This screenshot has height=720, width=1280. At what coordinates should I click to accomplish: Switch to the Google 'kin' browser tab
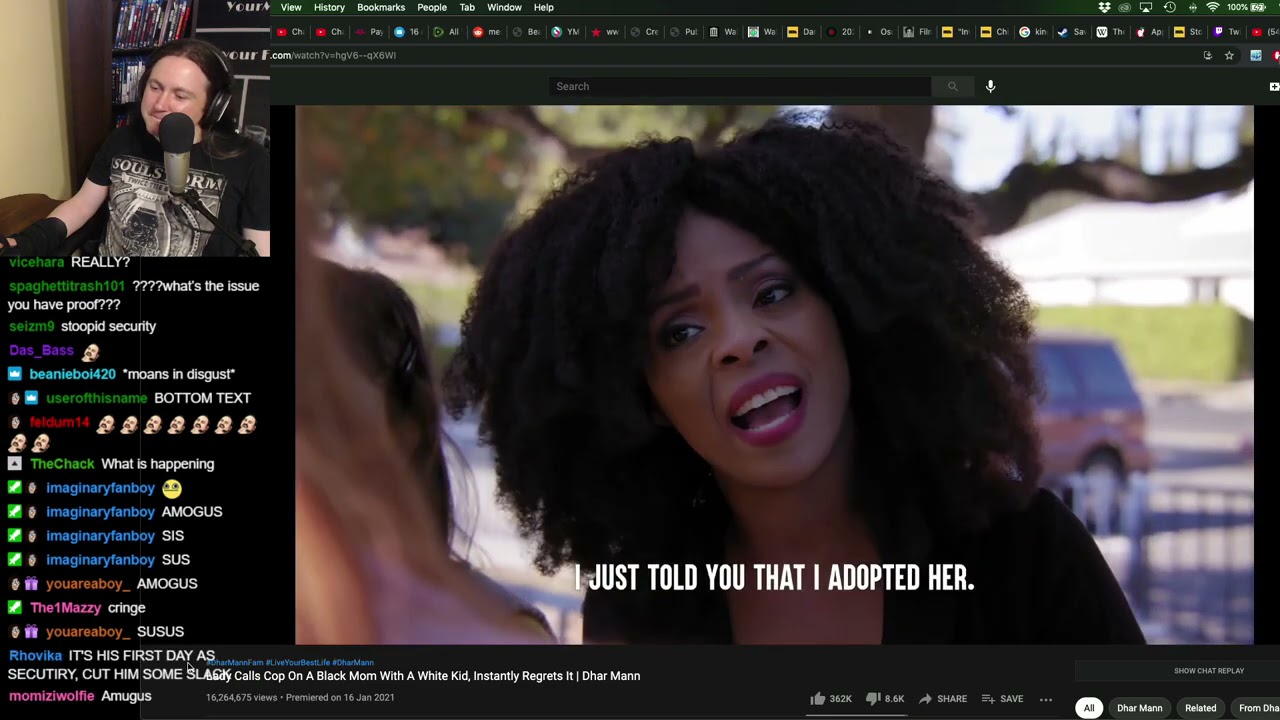tap(1034, 32)
